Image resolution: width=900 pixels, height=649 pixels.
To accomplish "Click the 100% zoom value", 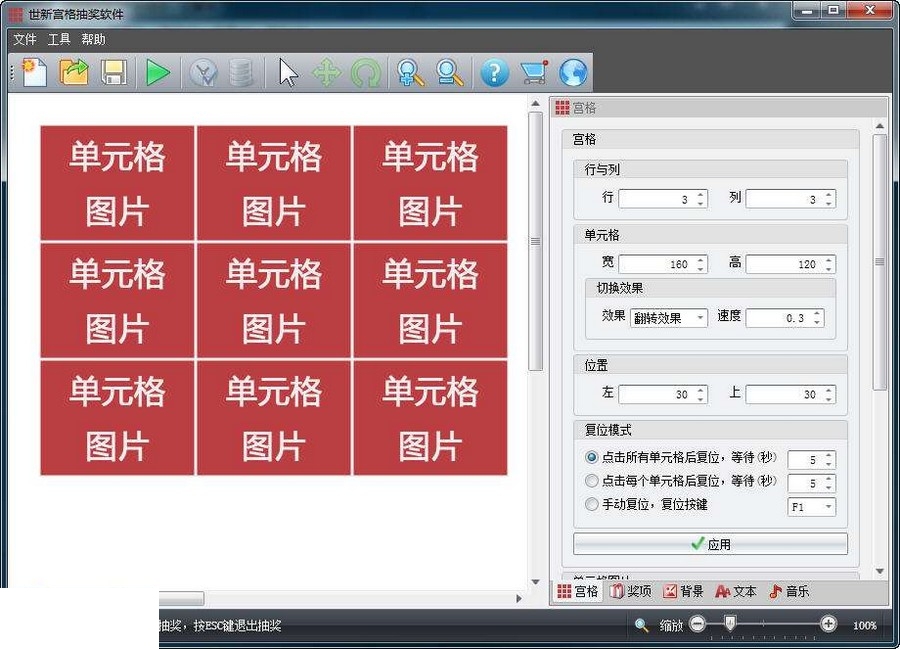I will pyautogui.click(x=864, y=625).
